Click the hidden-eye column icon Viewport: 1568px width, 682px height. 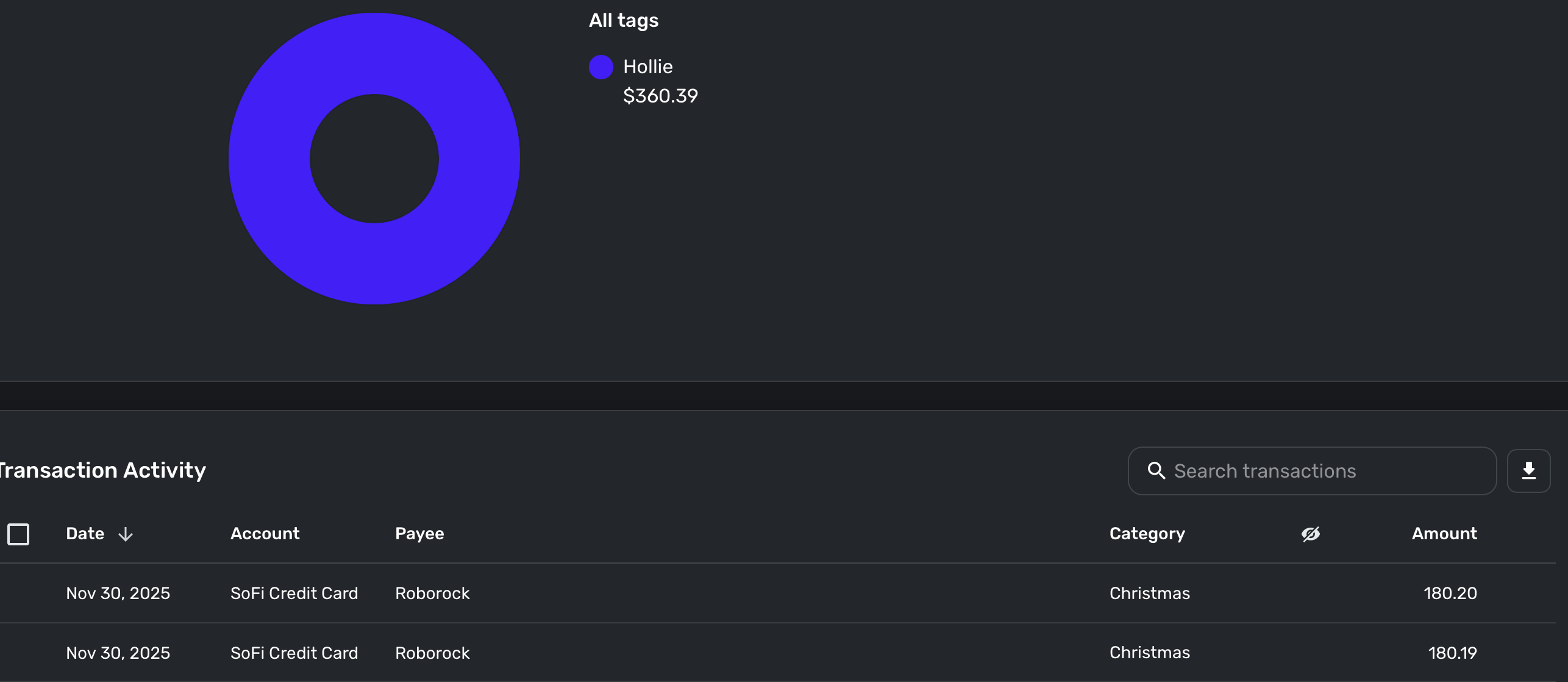point(1310,534)
